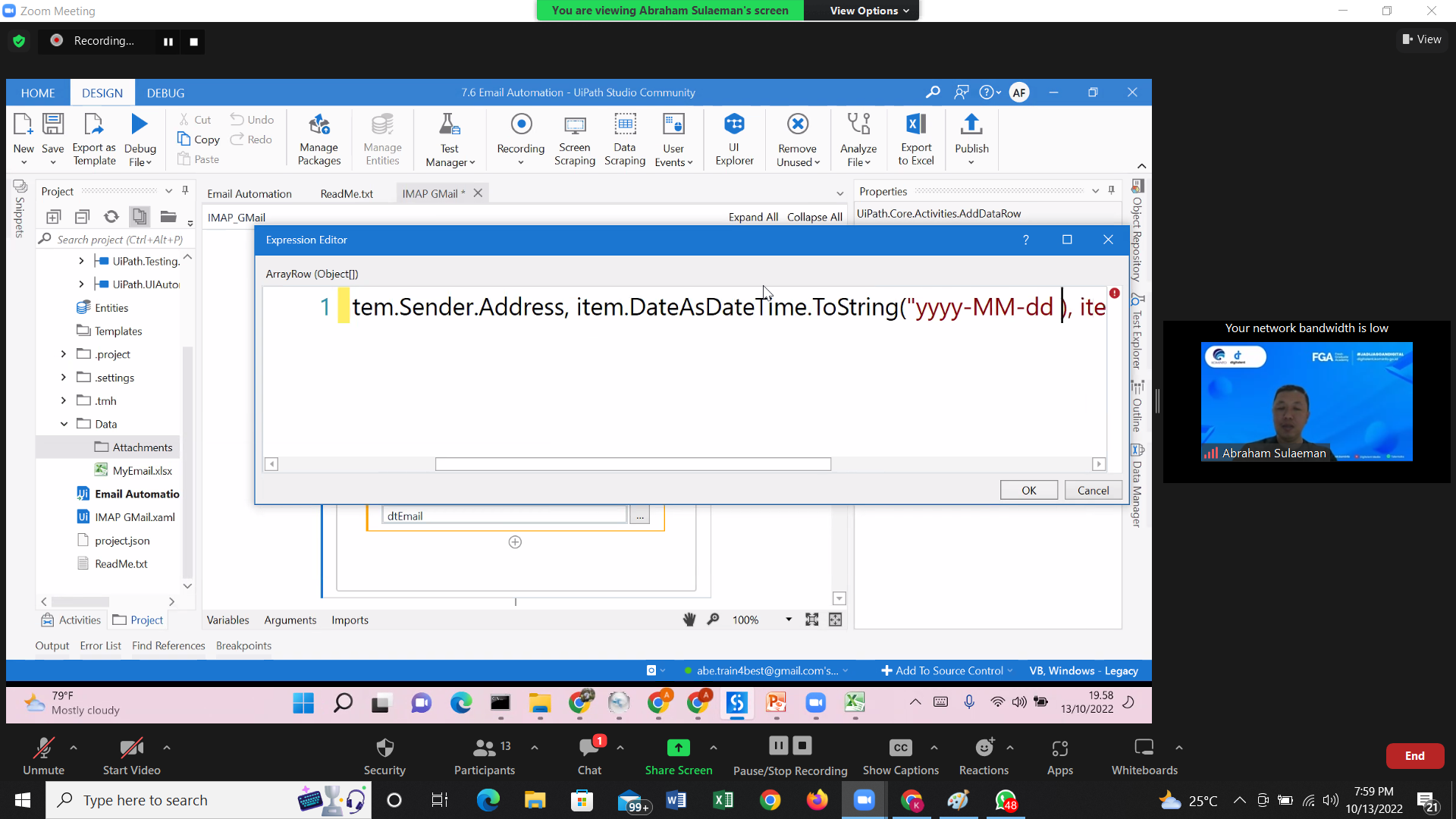Pause the Zoom recording
This screenshot has height=819, width=1456.
tap(168, 42)
